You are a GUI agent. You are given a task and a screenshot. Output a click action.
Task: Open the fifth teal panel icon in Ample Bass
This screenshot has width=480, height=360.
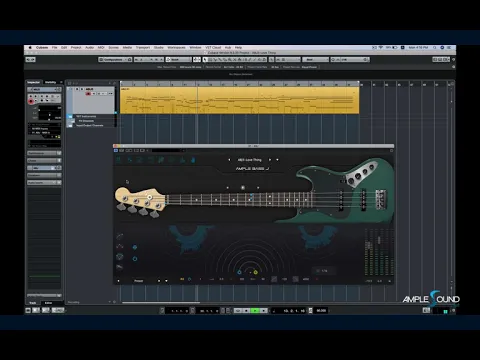(161, 160)
